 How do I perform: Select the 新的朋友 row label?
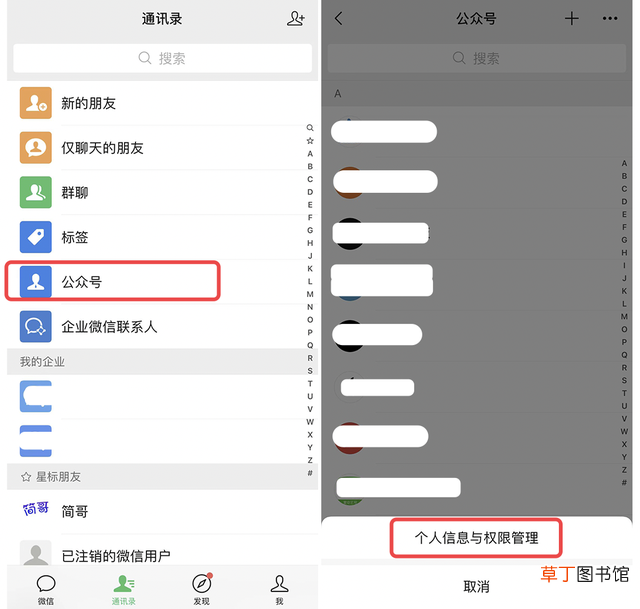tap(89, 103)
